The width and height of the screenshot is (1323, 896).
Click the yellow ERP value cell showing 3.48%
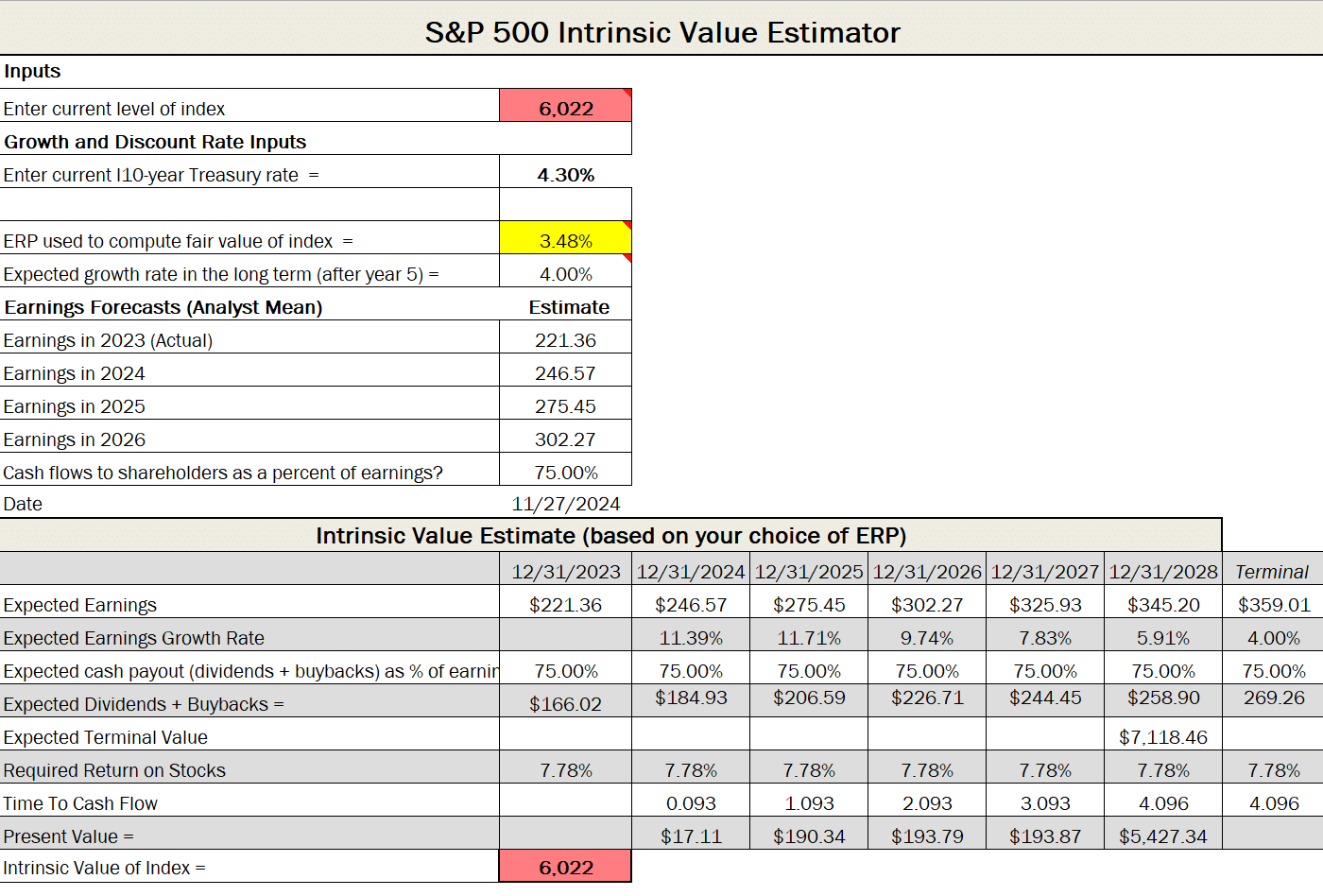(564, 237)
